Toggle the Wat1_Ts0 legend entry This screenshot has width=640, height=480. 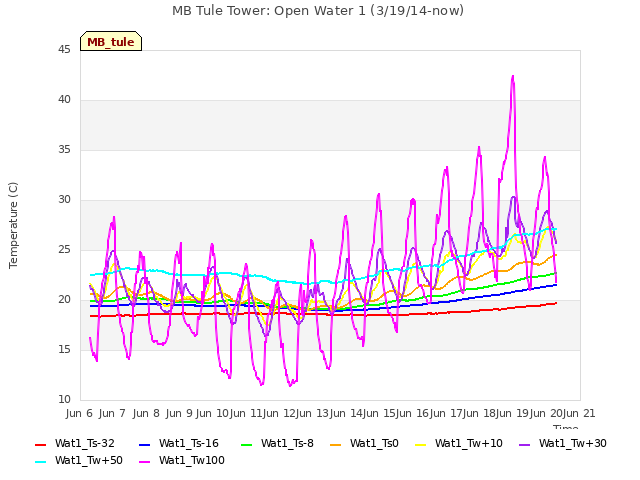(364, 444)
